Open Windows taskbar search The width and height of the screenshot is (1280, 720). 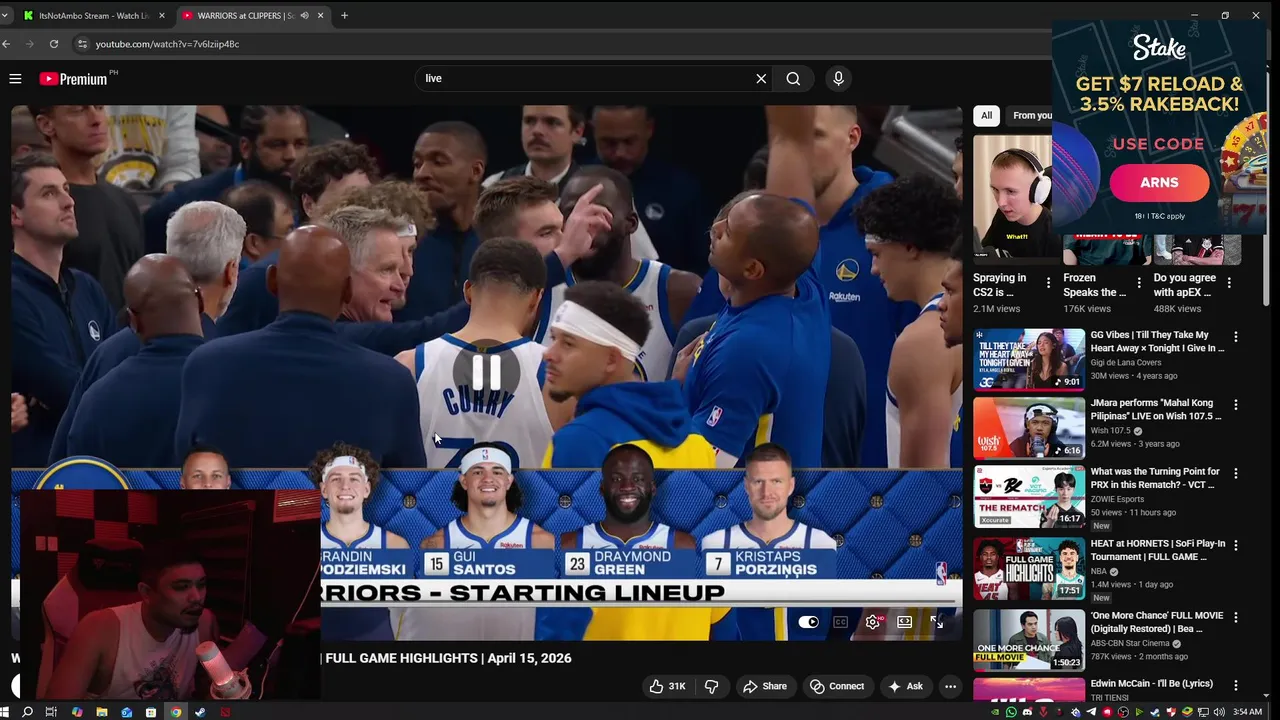tap(27, 712)
